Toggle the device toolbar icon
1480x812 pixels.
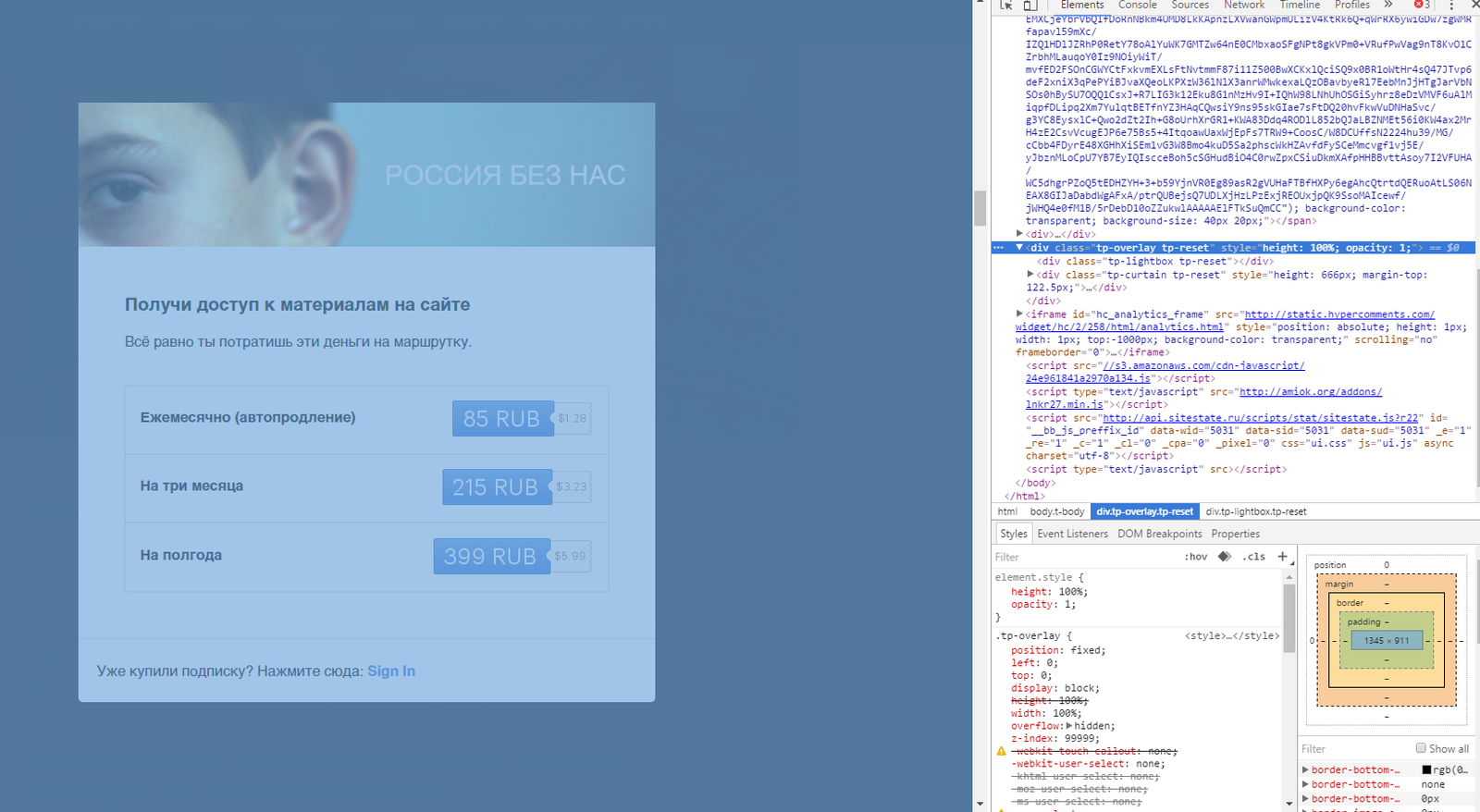(x=1030, y=5)
